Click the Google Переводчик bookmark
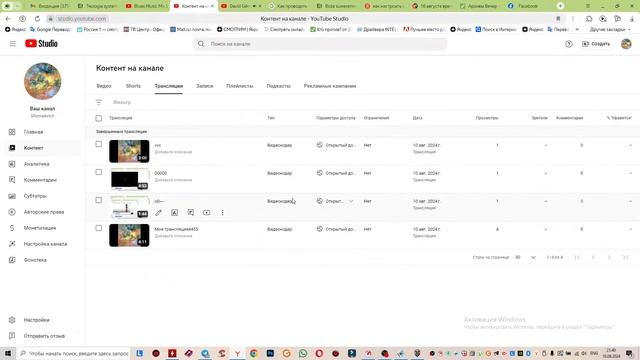640x360 pixels. click(x=51, y=29)
